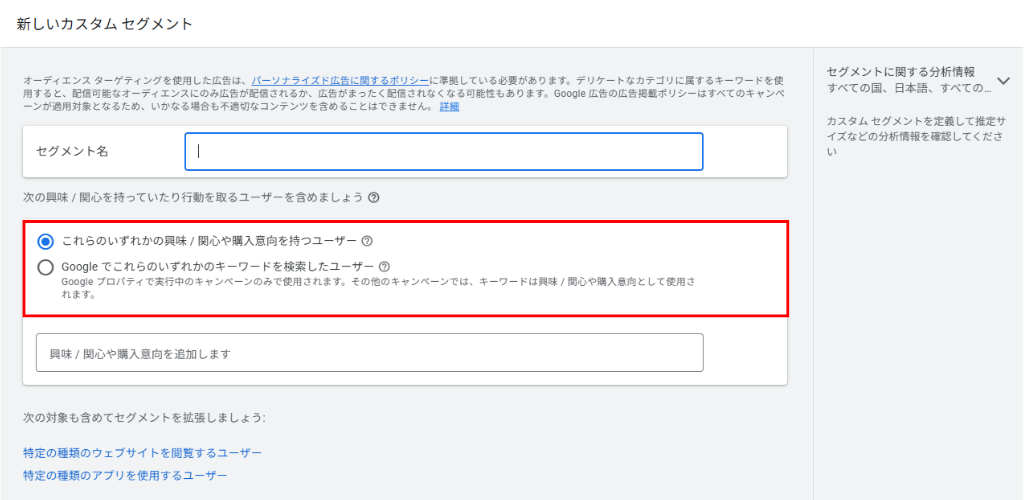
Task: Click すべての国、日本語 summary text
Action: click(x=909, y=87)
